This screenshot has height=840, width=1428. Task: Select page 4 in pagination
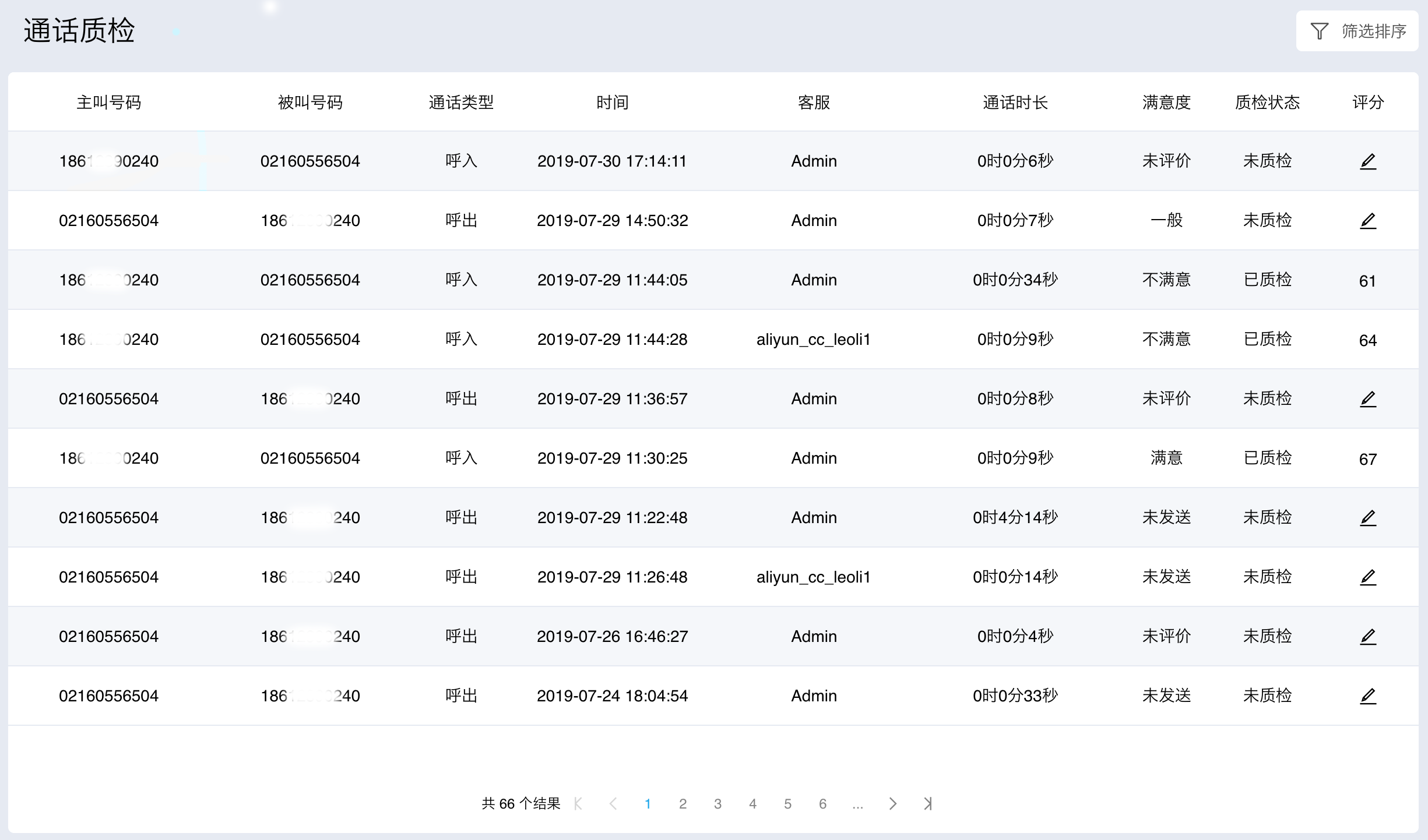coord(752,804)
